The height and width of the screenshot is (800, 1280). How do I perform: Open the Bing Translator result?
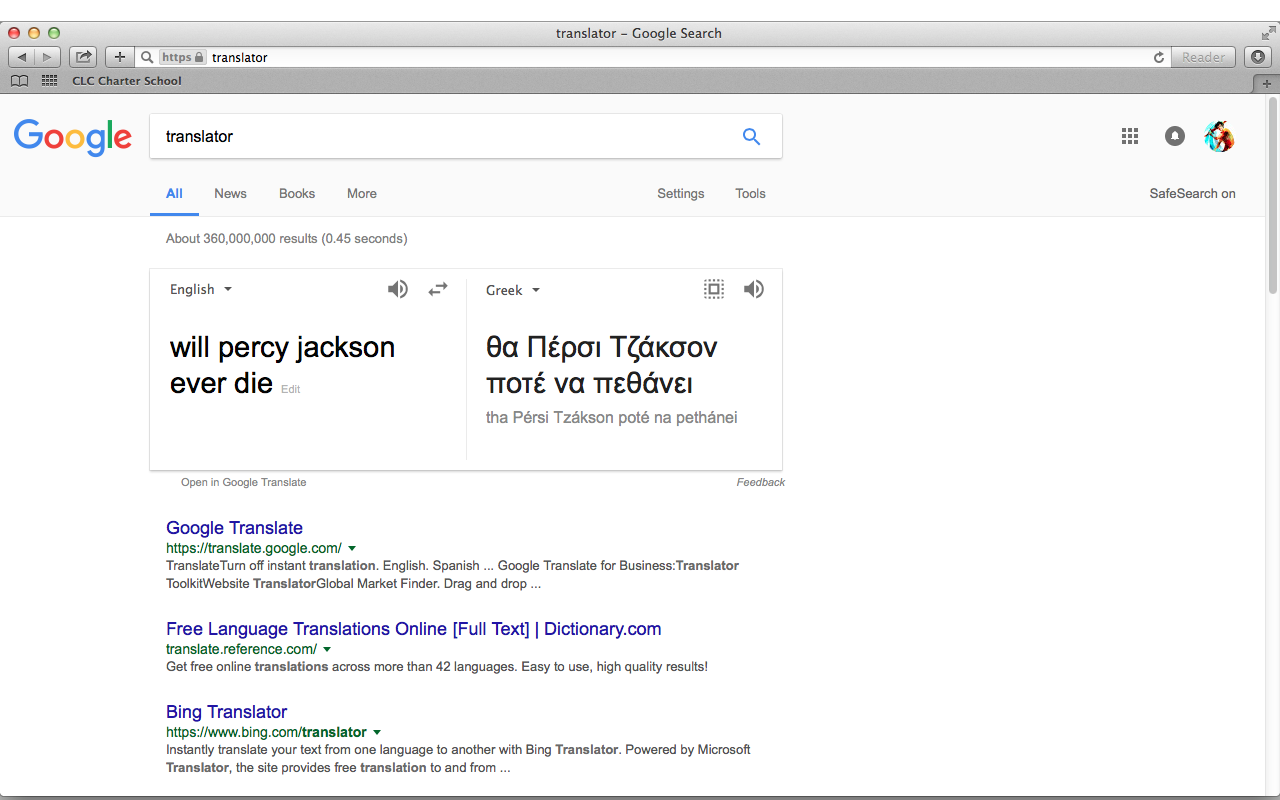pyautogui.click(x=226, y=712)
